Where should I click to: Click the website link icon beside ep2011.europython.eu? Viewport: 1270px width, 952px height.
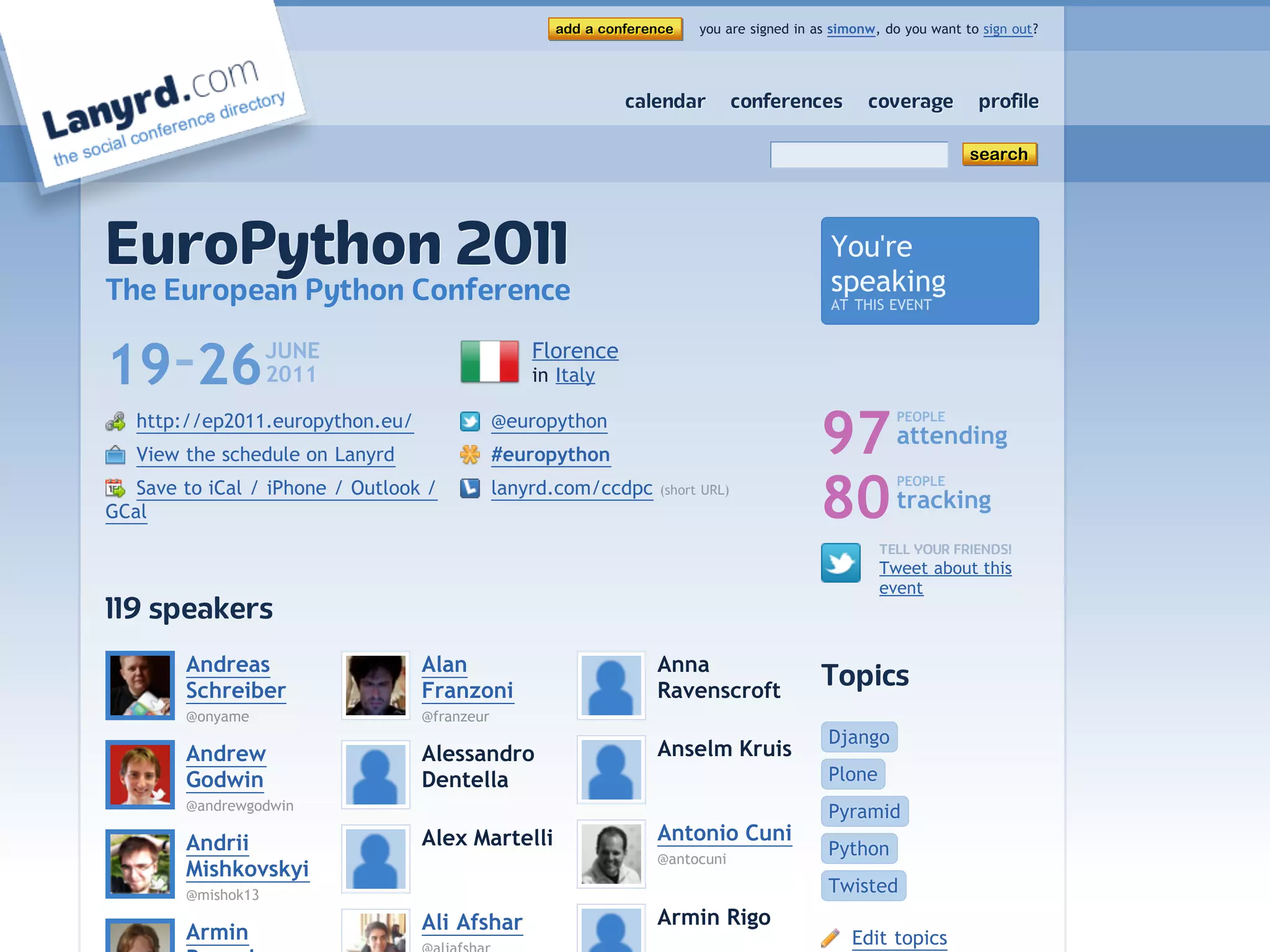point(115,422)
